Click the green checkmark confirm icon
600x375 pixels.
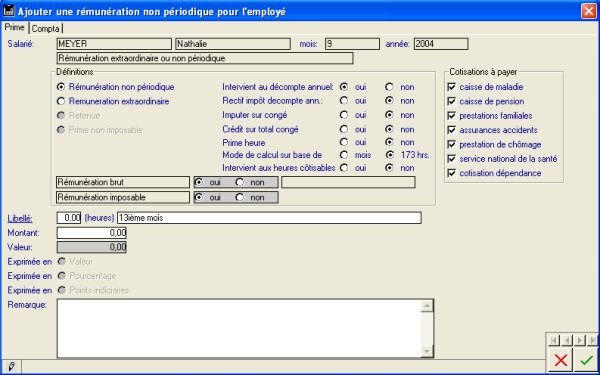[x=586, y=360]
